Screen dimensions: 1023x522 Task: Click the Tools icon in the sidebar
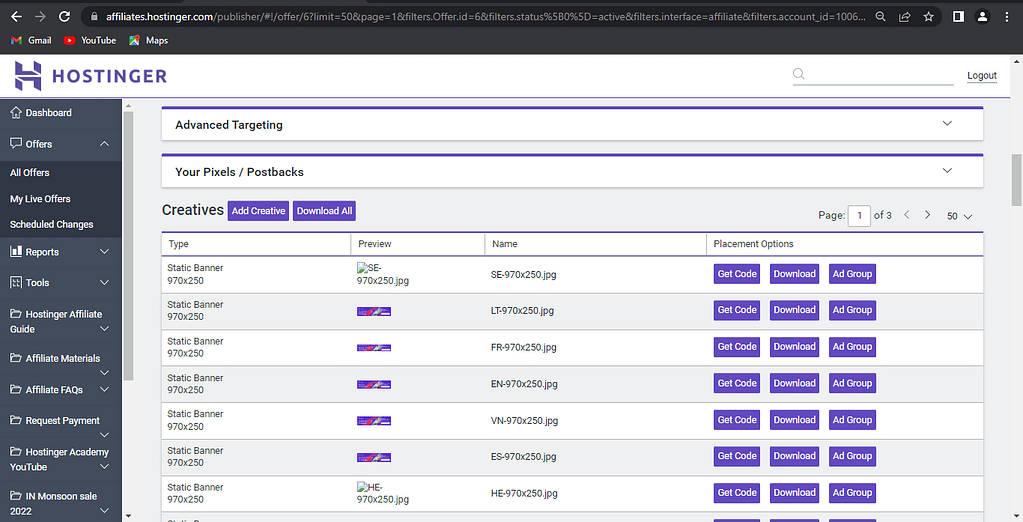(x=16, y=283)
